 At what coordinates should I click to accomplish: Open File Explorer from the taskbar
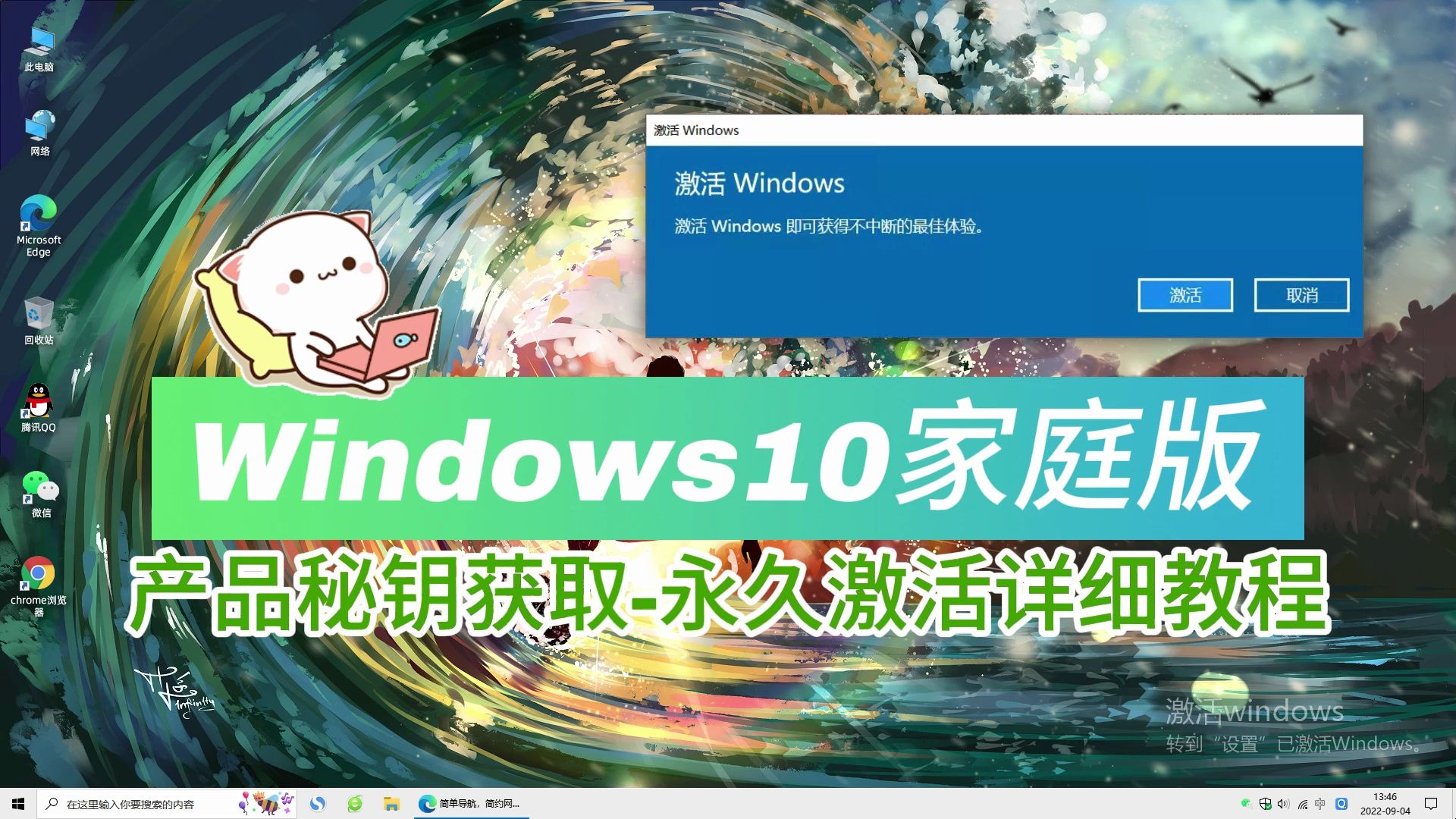tap(391, 804)
